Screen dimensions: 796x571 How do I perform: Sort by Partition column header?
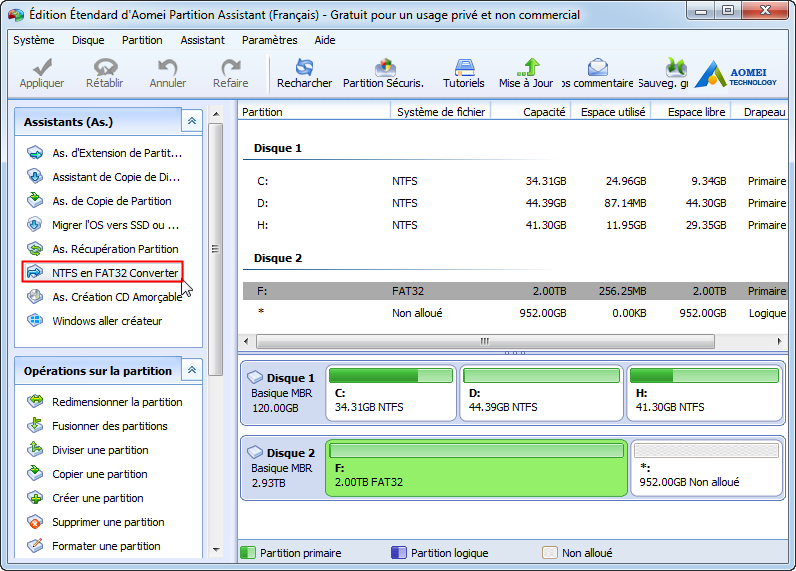(314, 112)
